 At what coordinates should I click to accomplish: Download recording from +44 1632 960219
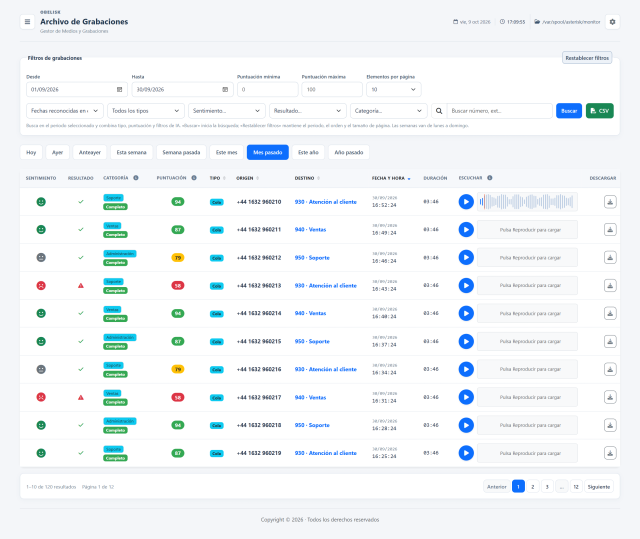click(610, 453)
